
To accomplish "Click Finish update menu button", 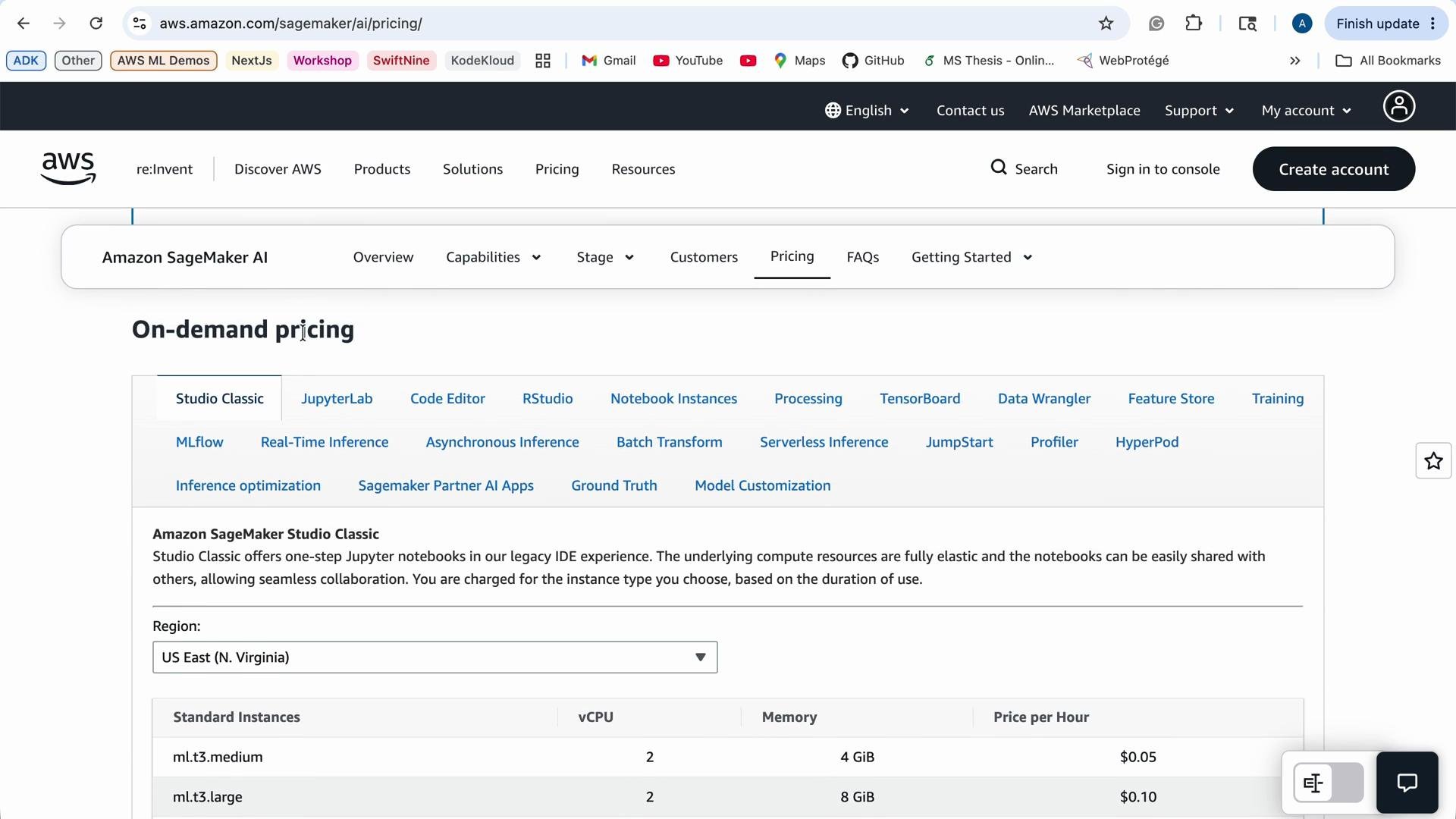I will 1385,24.
